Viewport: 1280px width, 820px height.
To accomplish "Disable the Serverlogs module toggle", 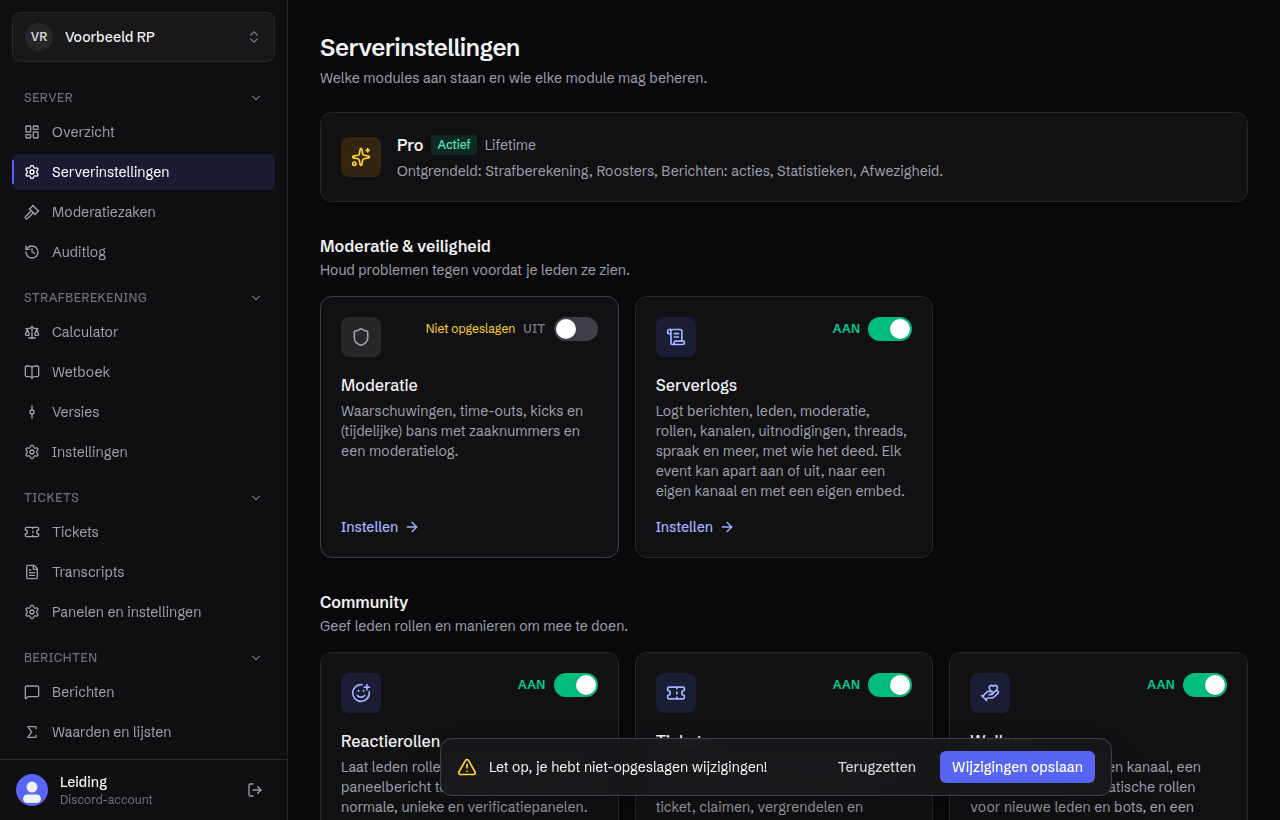I will [x=890, y=329].
